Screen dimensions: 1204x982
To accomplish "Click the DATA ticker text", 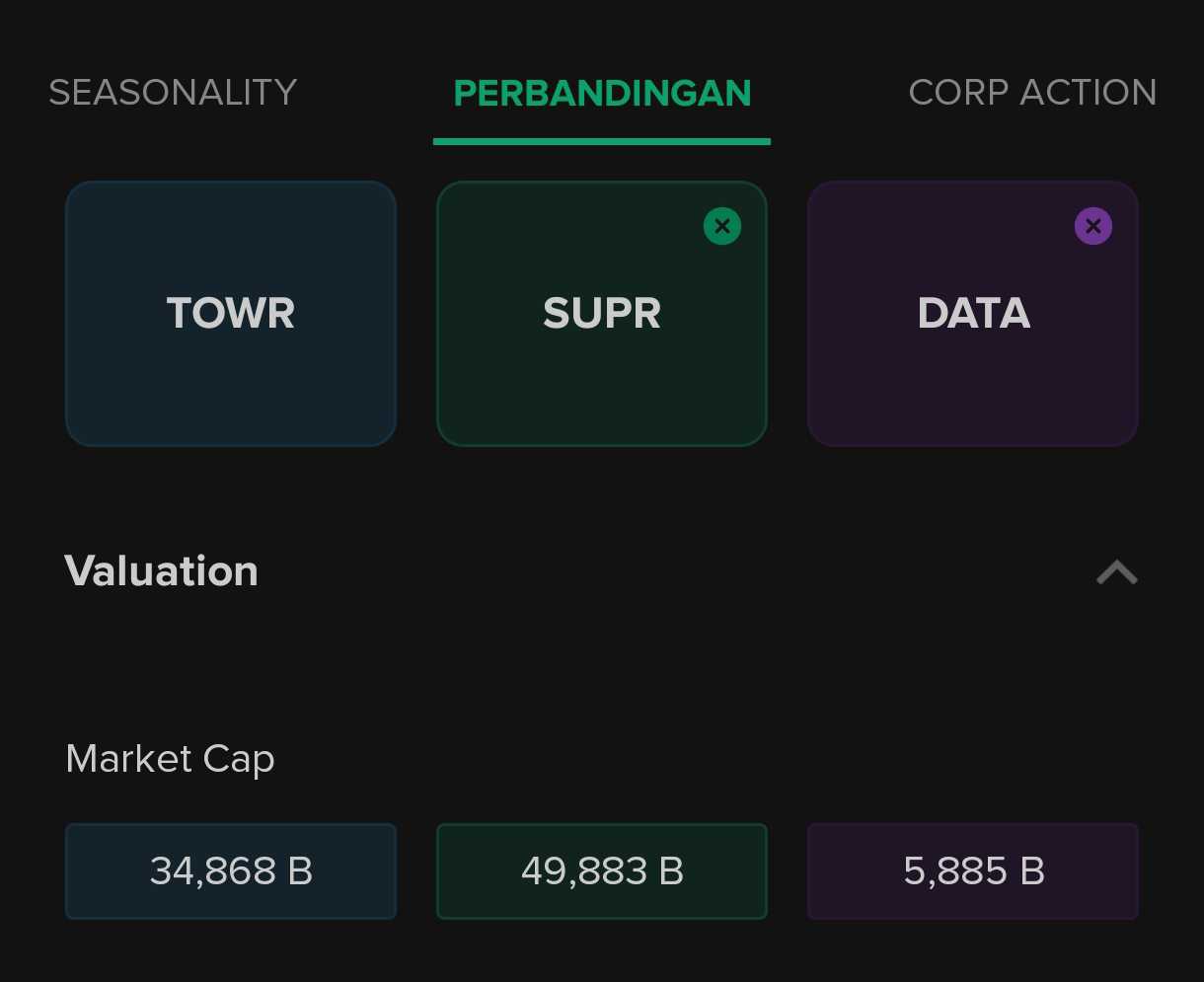I will click(973, 314).
